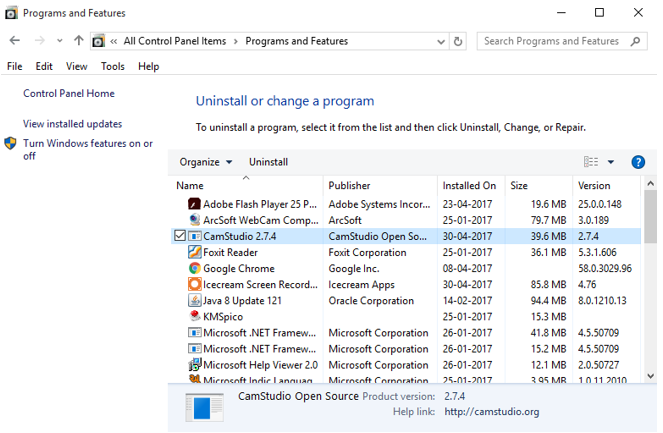The width and height of the screenshot is (663, 433).
Task: Open the Edit menu
Action: (44, 66)
